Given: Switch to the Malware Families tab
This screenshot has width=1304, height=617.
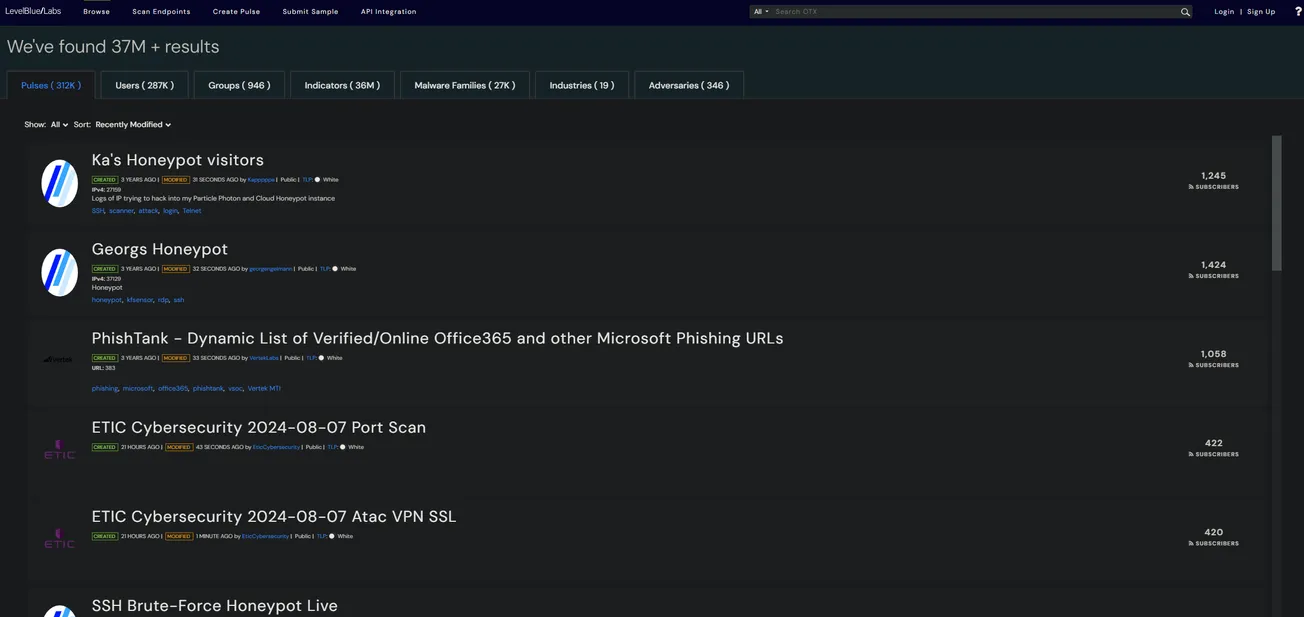Looking at the screenshot, I should click(x=464, y=85).
